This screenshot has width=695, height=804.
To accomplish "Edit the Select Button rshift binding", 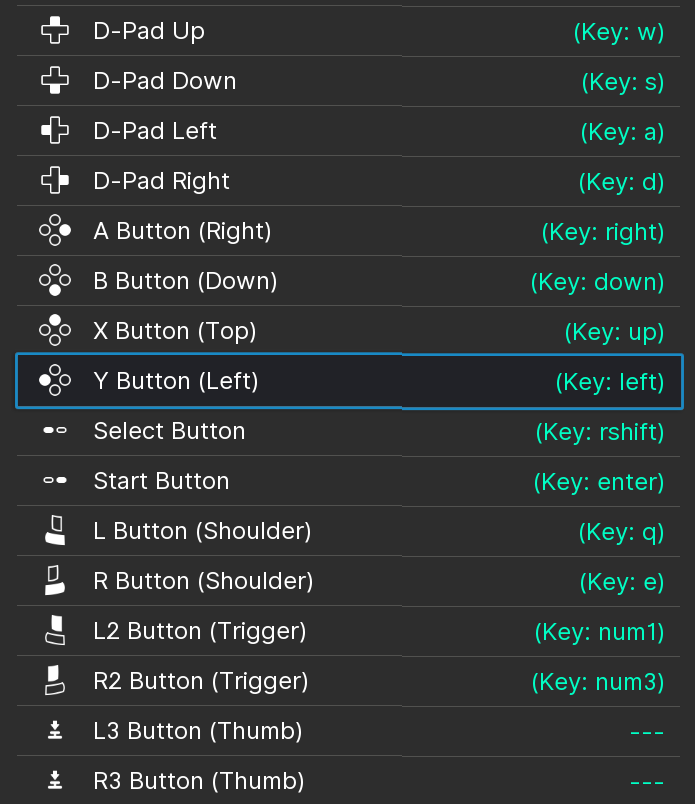I will [x=600, y=432].
